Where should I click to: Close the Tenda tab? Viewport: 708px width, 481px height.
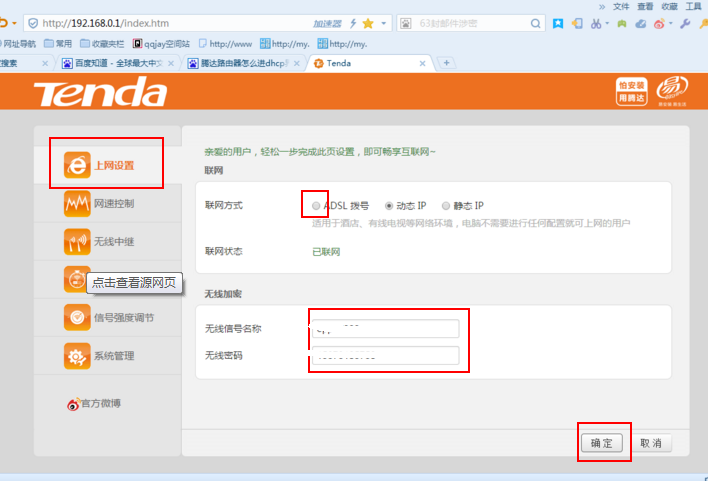tap(422, 64)
